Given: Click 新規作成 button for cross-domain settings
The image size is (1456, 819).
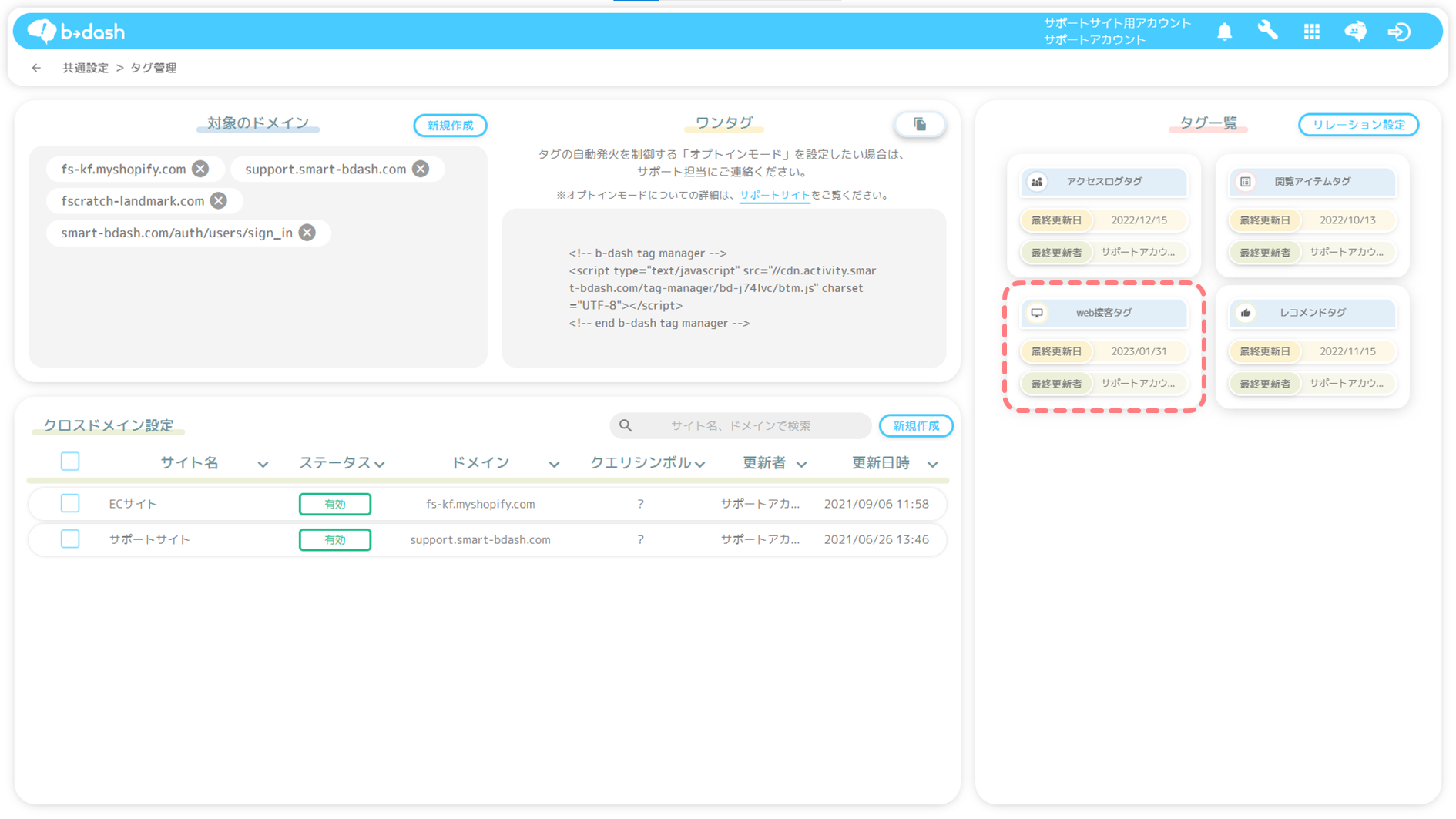Looking at the screenshot, I should (x=916, y=425).
